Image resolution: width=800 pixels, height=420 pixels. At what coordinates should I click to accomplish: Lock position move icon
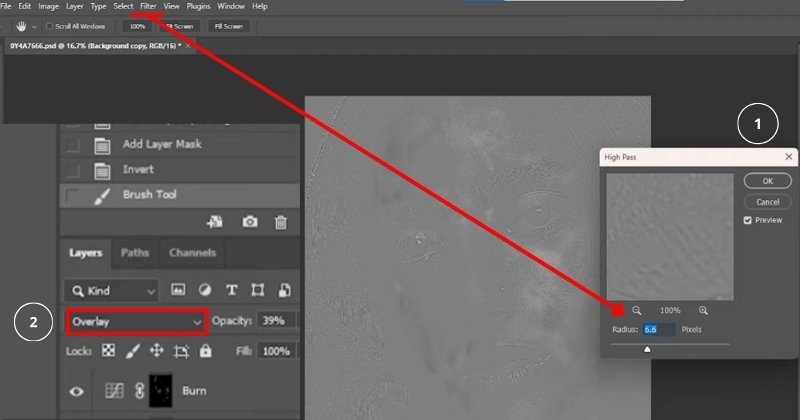tap(157, 351)
